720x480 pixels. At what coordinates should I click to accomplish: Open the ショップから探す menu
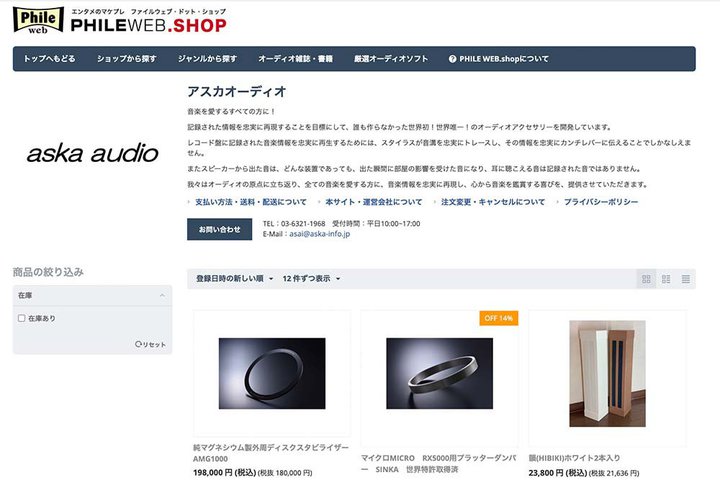[127, 59]
